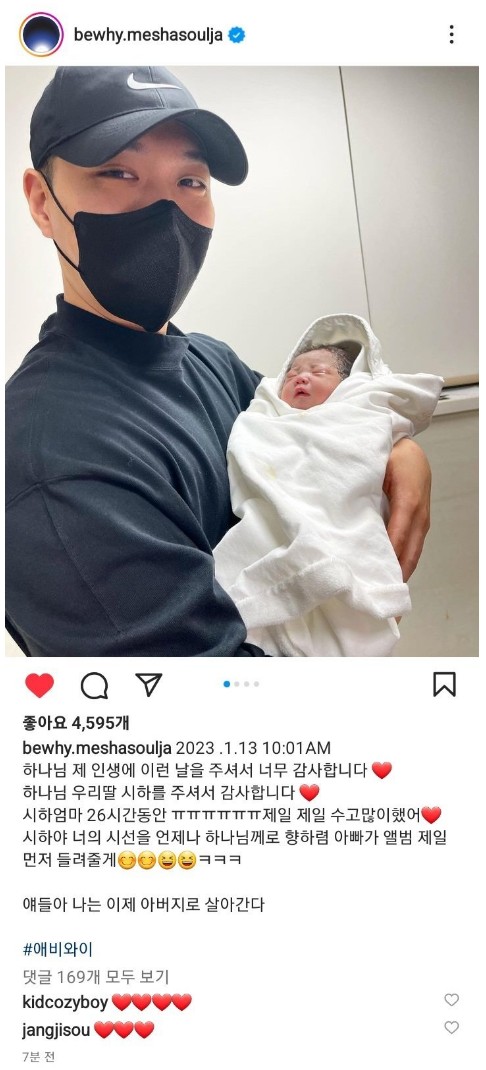Save post with the bookmark icon
The image size is (486, 1070).
[444, 684]
